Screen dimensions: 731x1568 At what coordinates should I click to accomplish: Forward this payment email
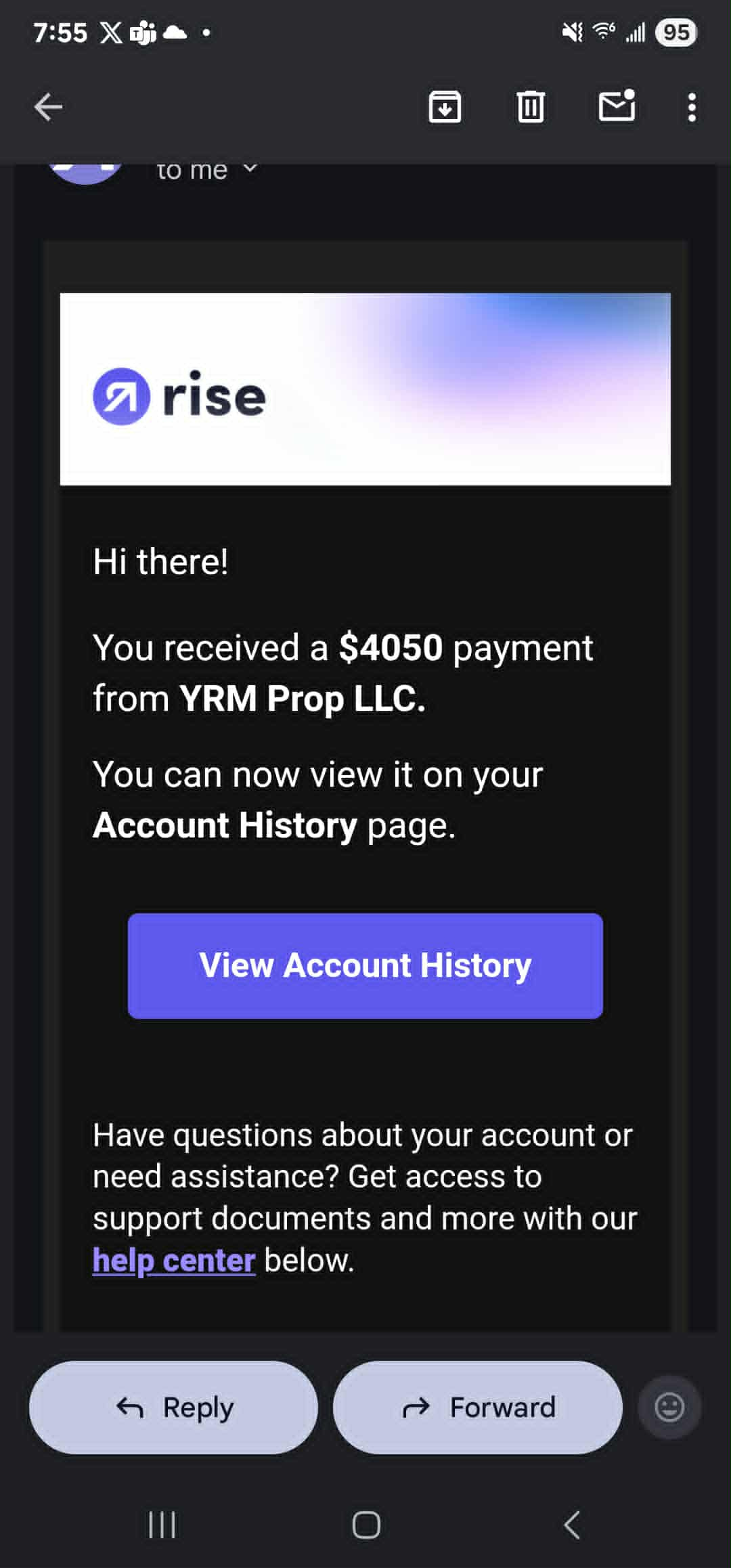tap(477, 1408)
